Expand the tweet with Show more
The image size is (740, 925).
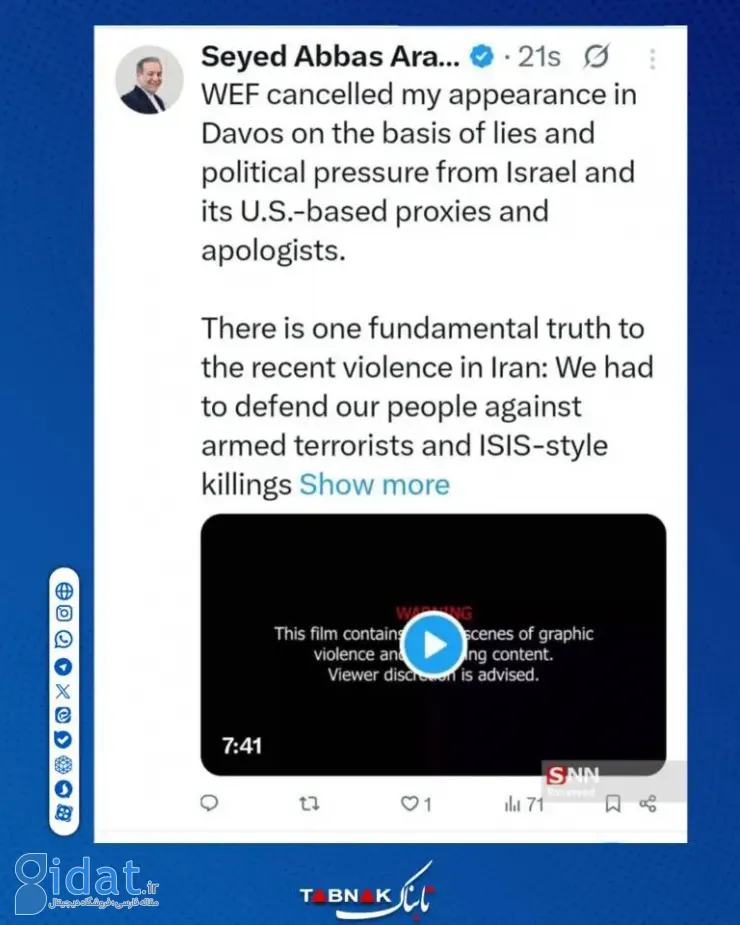pos(375,484)
